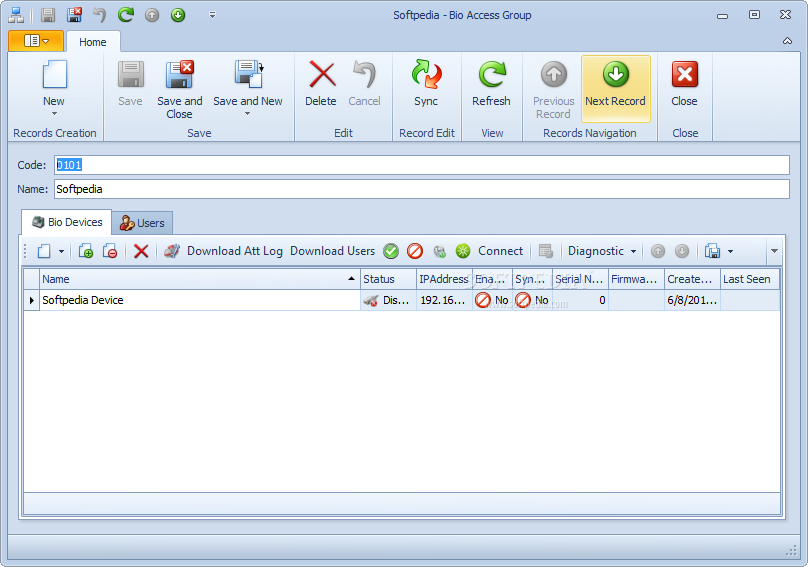Click the Firmwa... column header
The height and width of the screenshot is (567, 808).
point(636,279)
